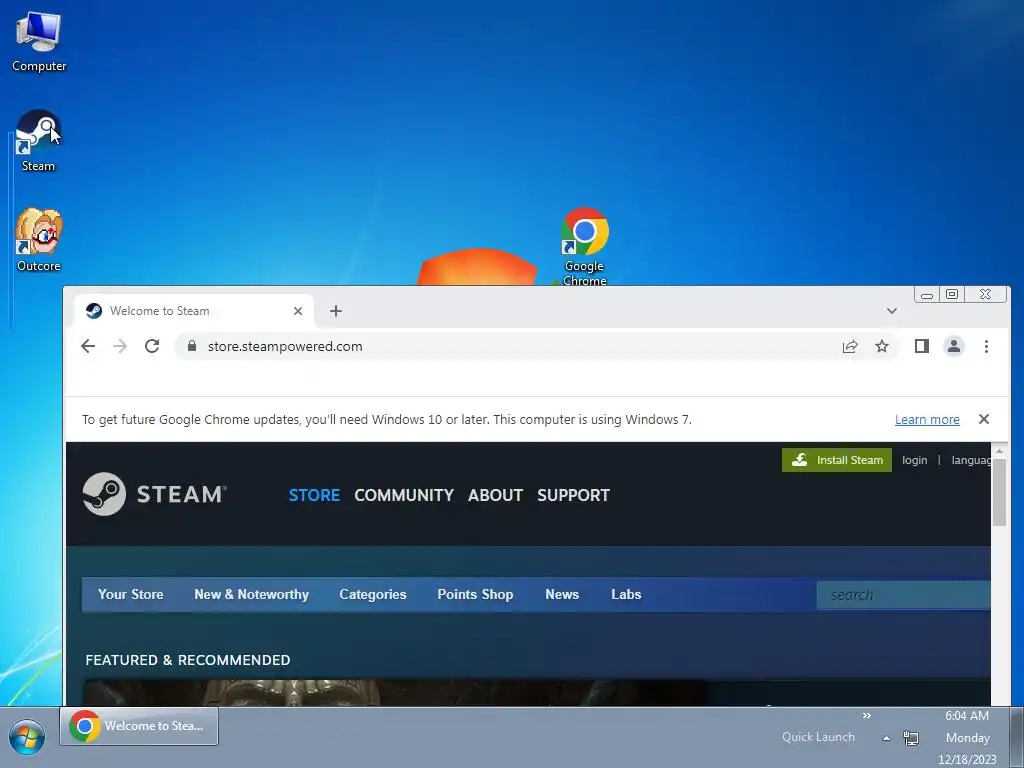
Task: Go back in Chrome
Action: coord(88,346)
